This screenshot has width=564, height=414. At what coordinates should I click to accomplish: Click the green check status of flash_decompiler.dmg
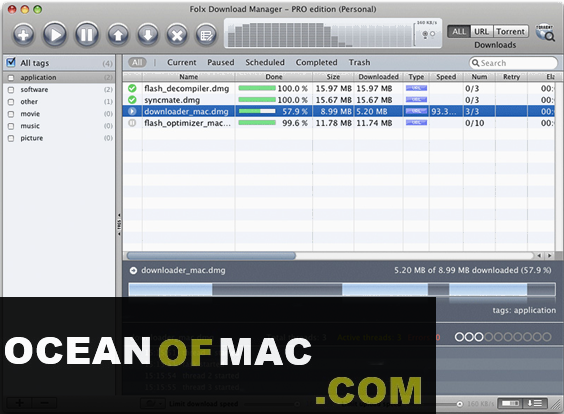[x=132, y=88]
